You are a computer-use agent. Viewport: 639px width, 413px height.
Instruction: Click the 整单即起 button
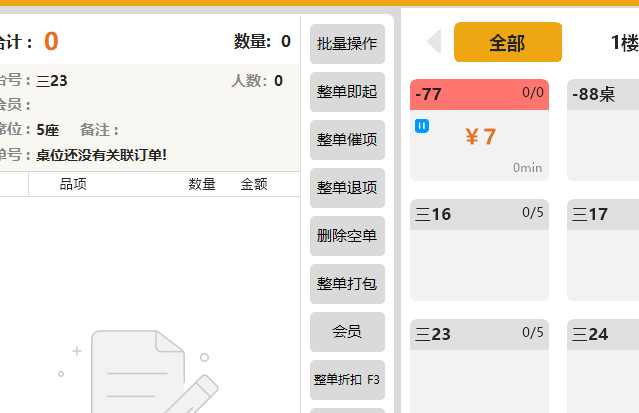347,92
